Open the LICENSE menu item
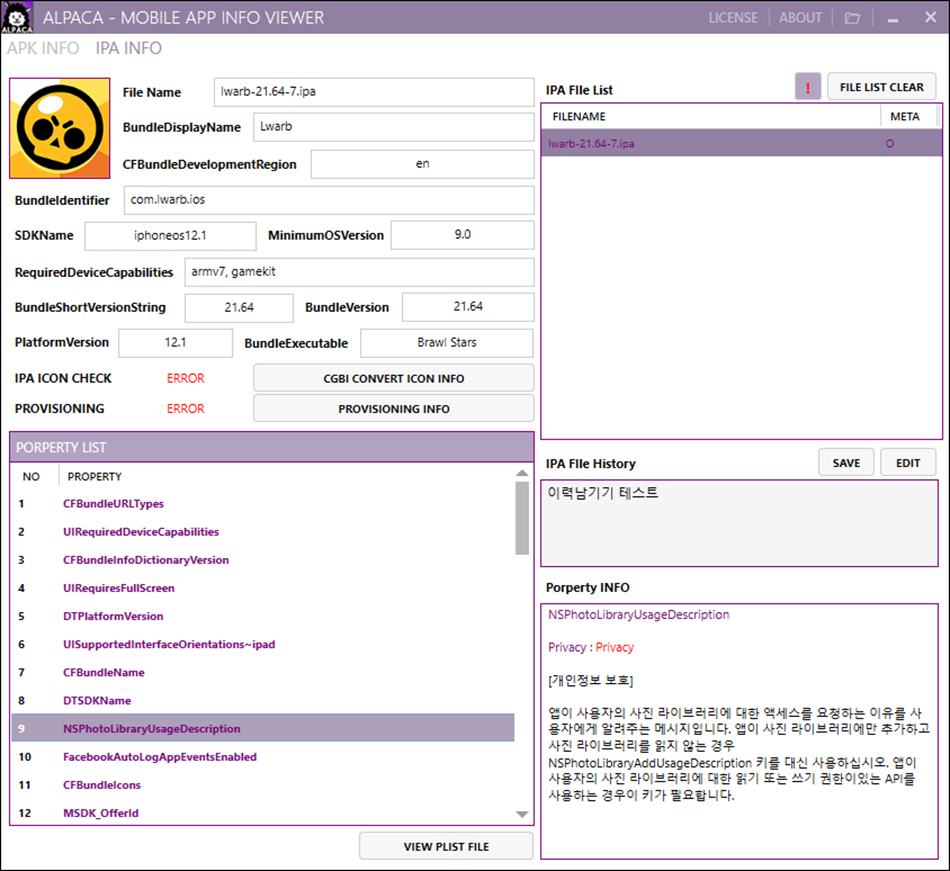 pyautogui.click(x=733, y=18)
